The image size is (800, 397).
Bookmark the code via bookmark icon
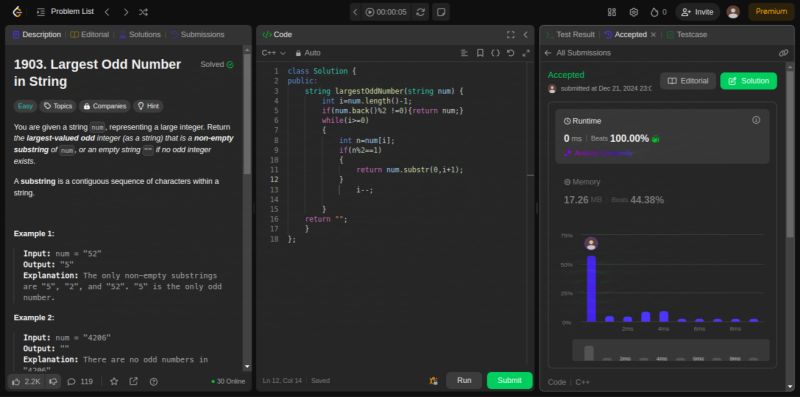pos(480,53)
